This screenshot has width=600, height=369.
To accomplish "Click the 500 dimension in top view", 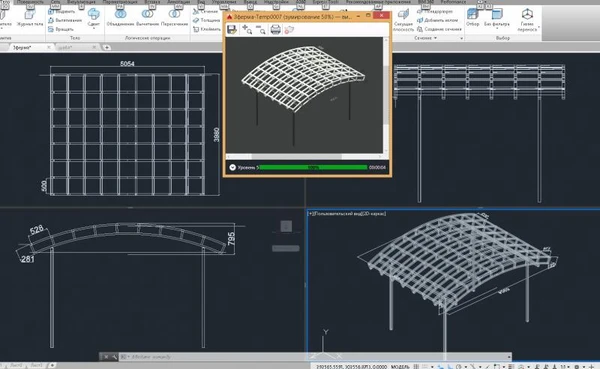I will [x=44, y=186].
